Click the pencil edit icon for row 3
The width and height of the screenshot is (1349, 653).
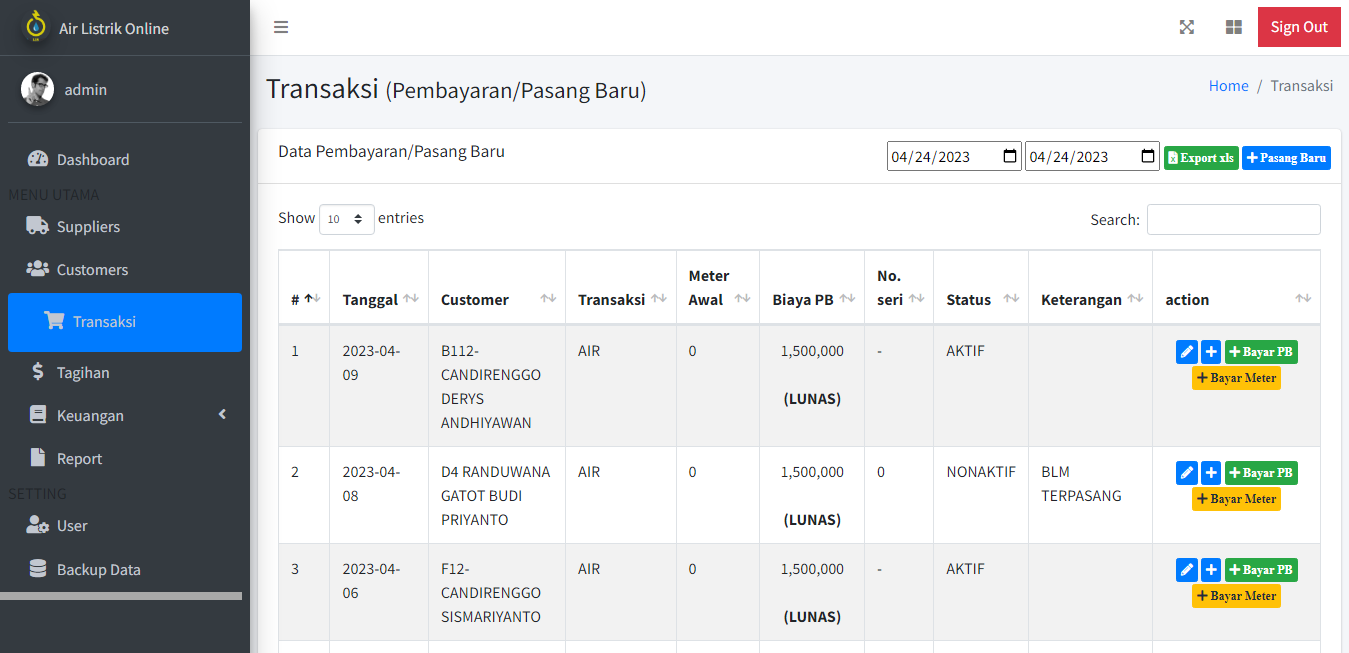[x=1186, y=570]
